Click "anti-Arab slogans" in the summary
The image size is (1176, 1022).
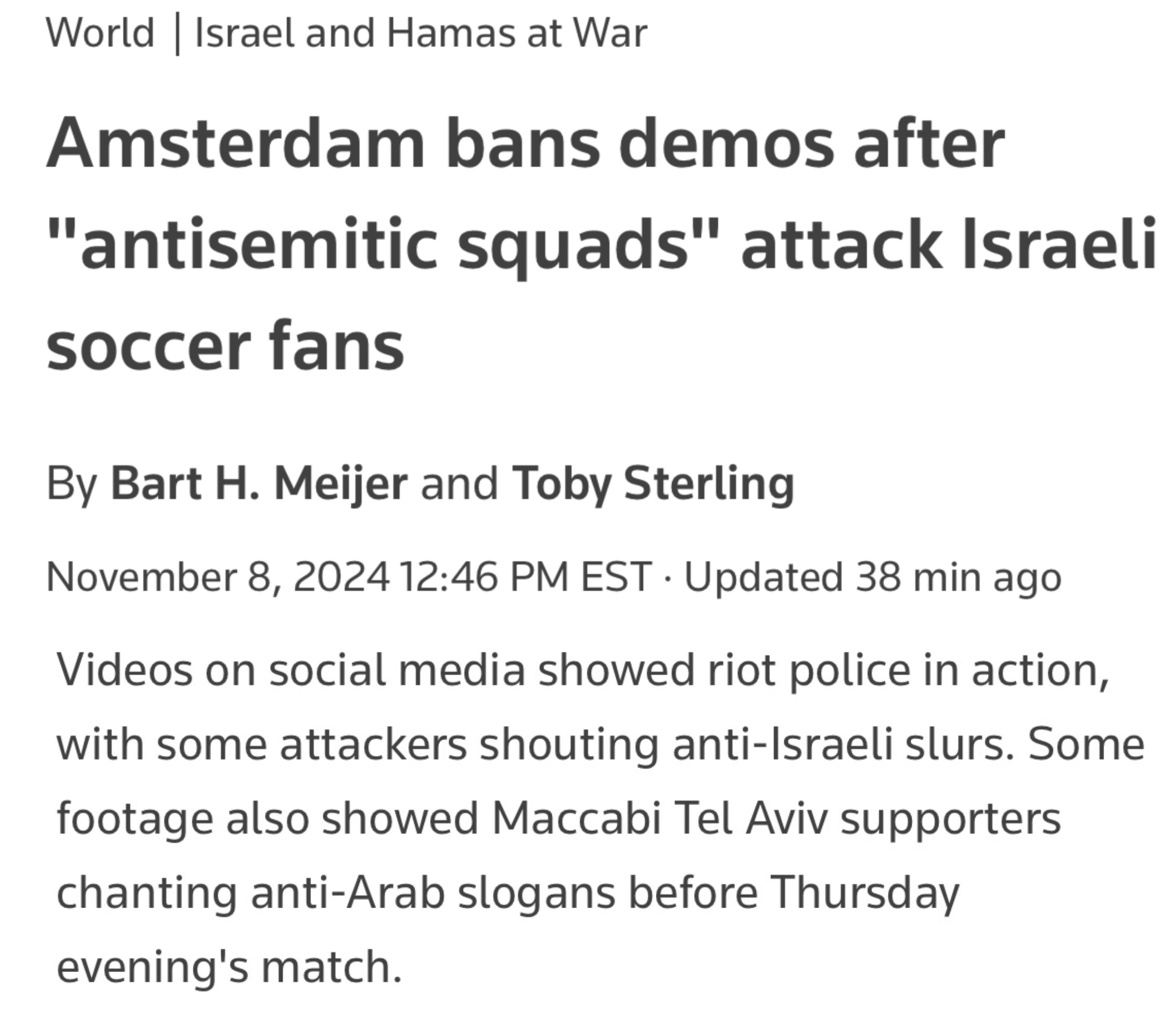tap(433, 893)
